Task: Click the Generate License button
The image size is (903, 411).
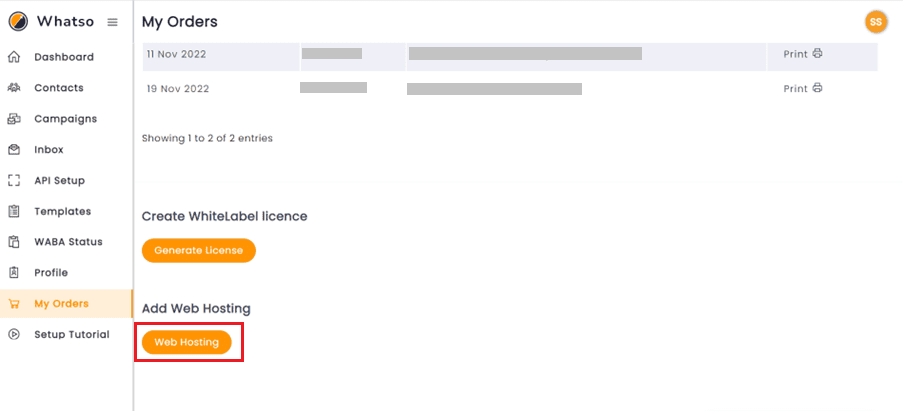Action: pos(199,250)
